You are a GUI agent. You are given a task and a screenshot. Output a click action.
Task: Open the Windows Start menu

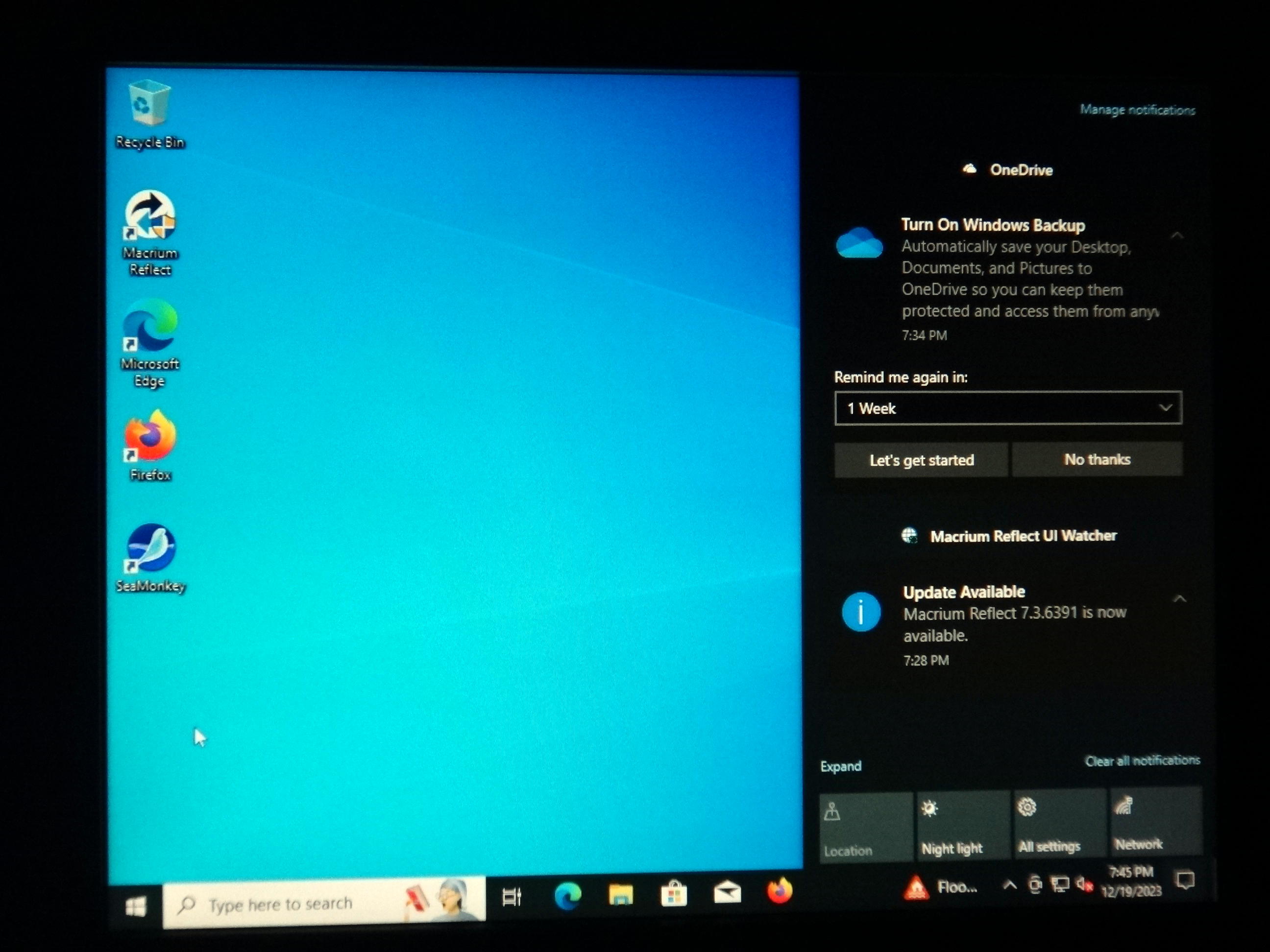point(136,906)
